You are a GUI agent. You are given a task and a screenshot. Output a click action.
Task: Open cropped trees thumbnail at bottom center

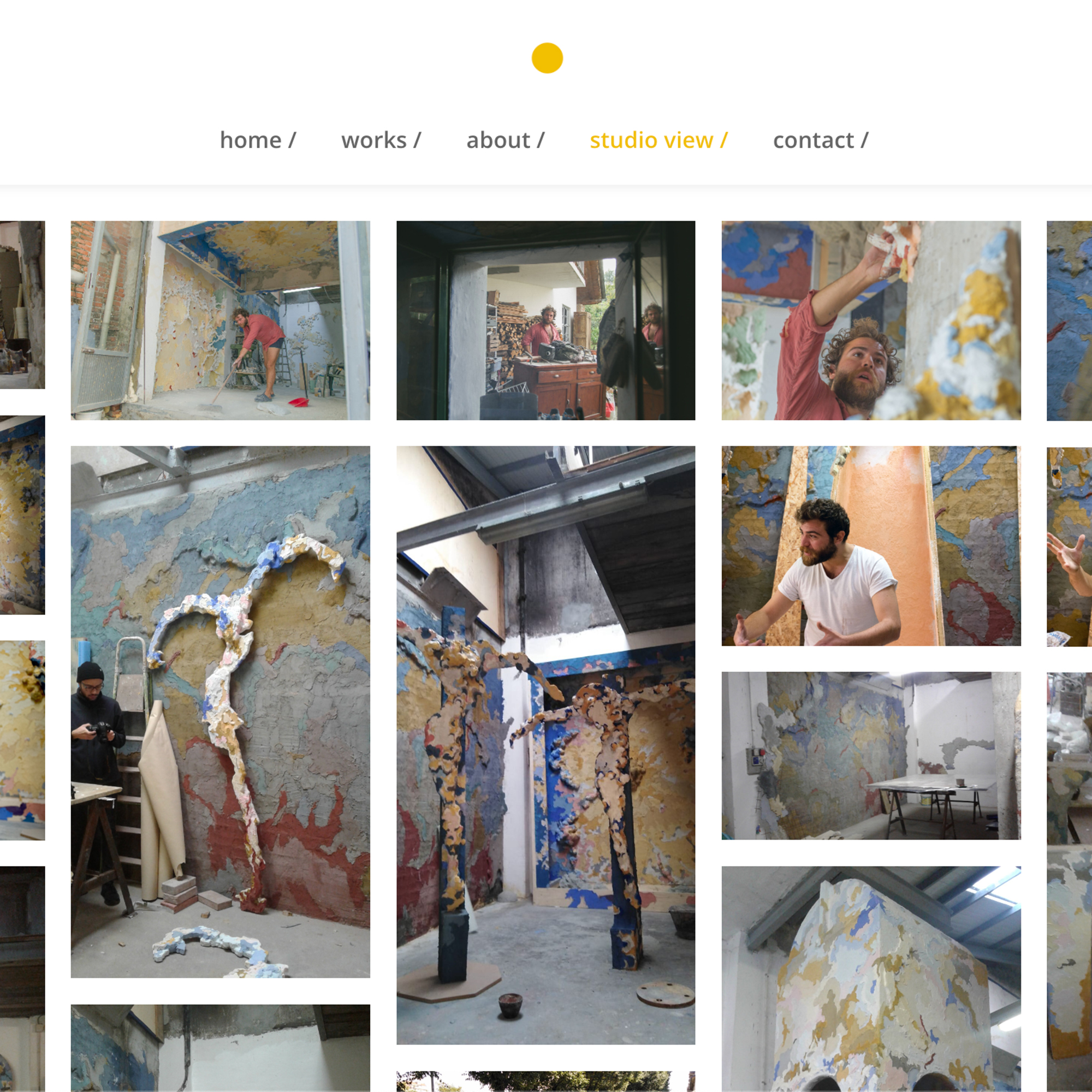pos(546,1081)
